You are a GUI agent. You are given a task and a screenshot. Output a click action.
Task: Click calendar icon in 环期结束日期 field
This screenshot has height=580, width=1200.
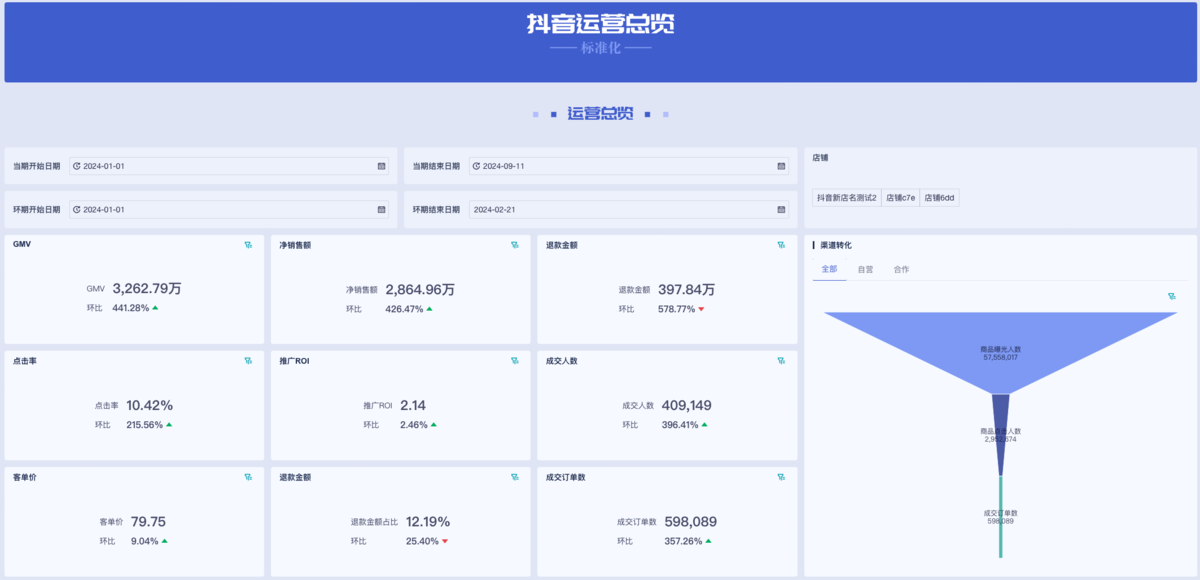coord(781,210)
